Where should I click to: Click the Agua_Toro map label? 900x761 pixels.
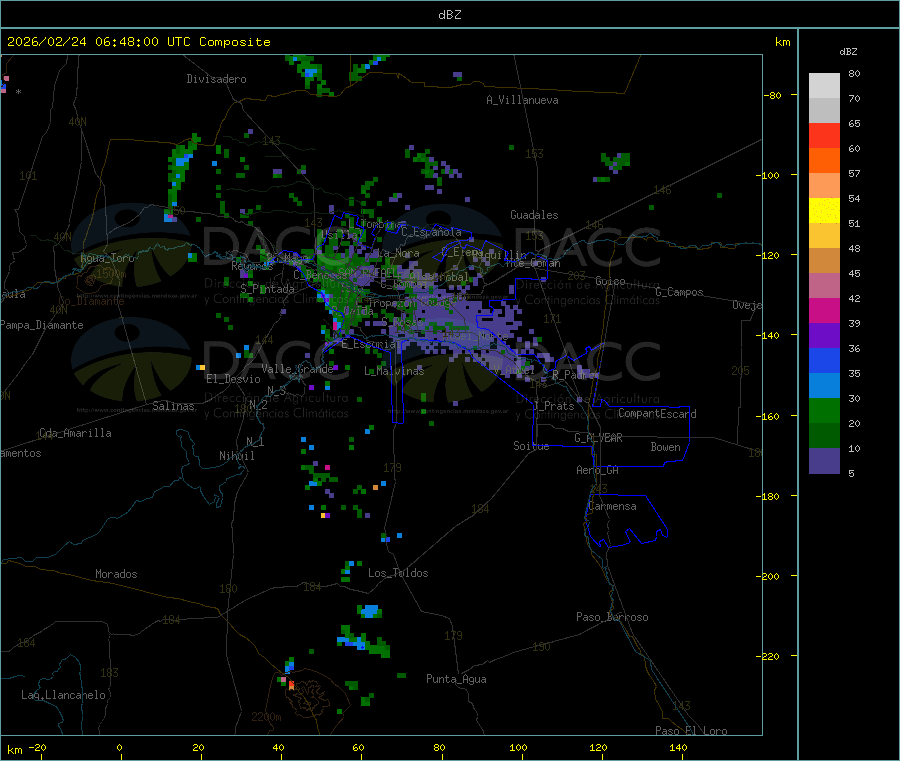107,258
